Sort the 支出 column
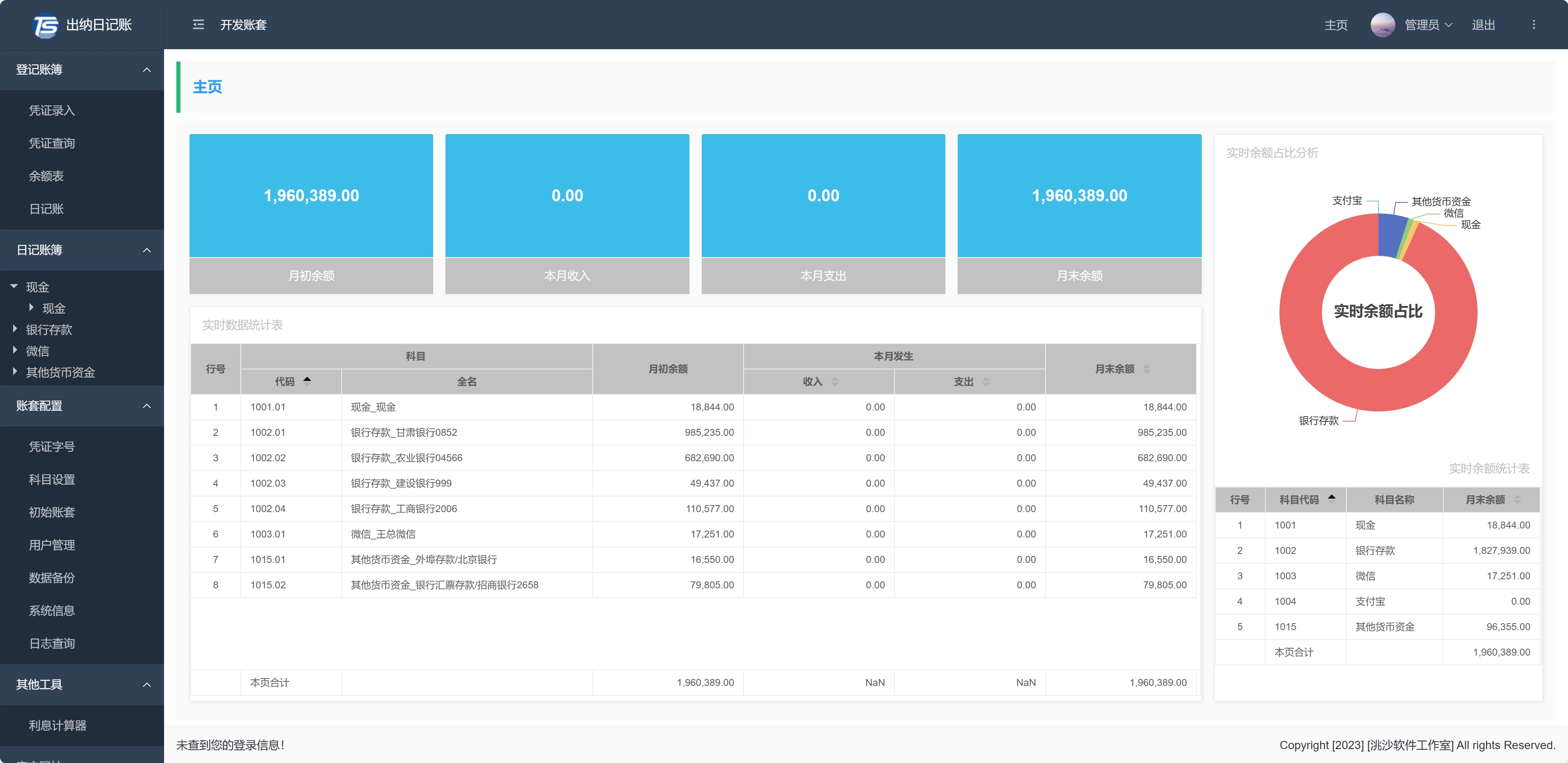 click(x=986, y=381)
